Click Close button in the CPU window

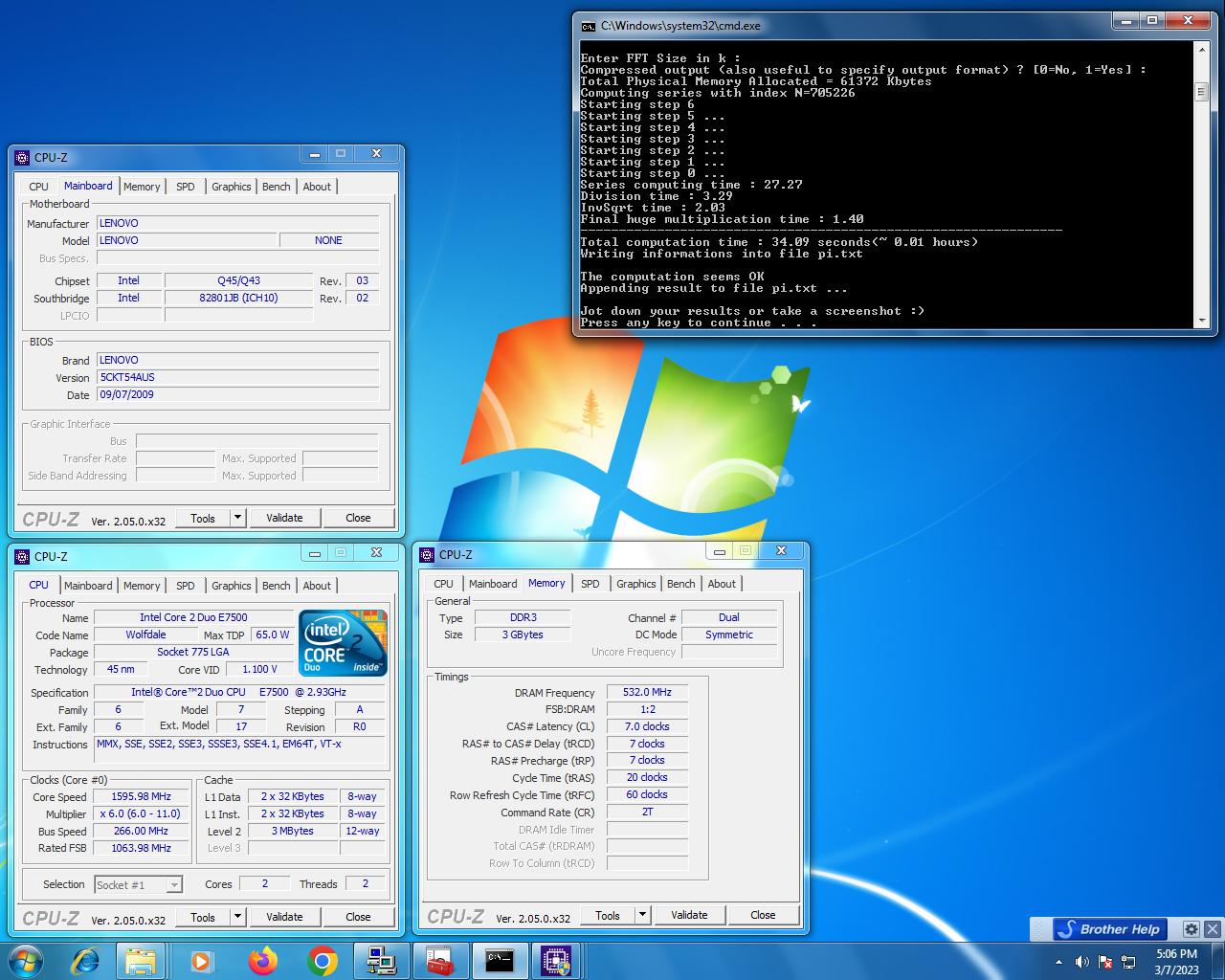pyautogui.click(x=358, y=917)
